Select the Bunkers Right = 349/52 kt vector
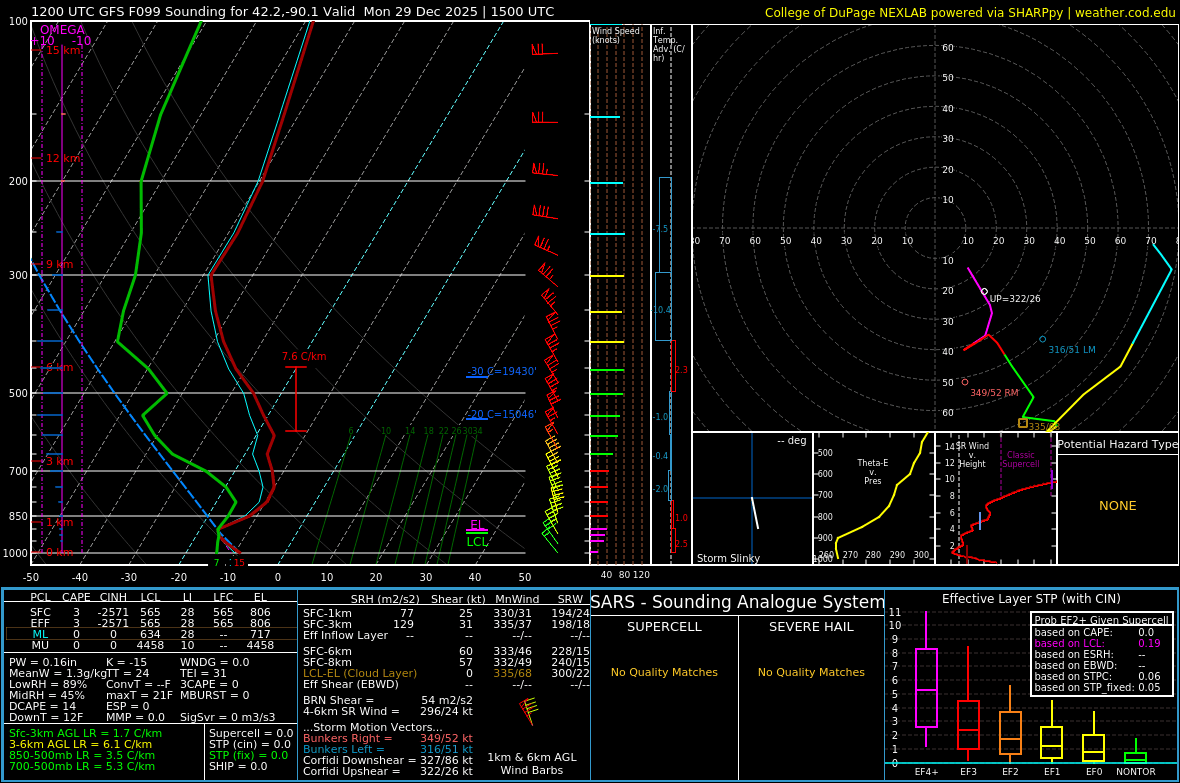 coord(388,739)
